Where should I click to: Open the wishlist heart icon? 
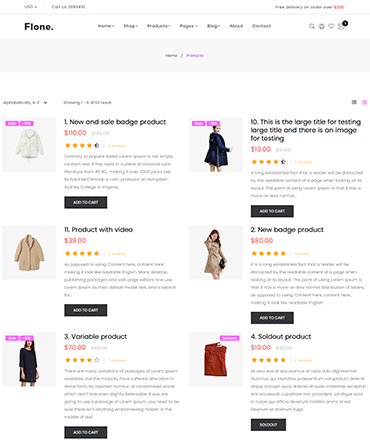[x=331, y=26]
